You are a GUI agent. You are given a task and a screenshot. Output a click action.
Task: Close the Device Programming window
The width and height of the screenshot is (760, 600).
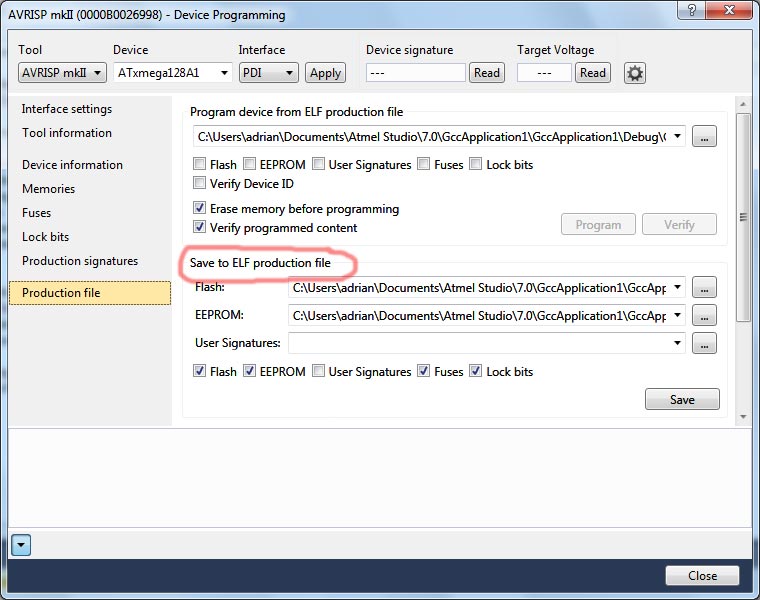[729, 10]
